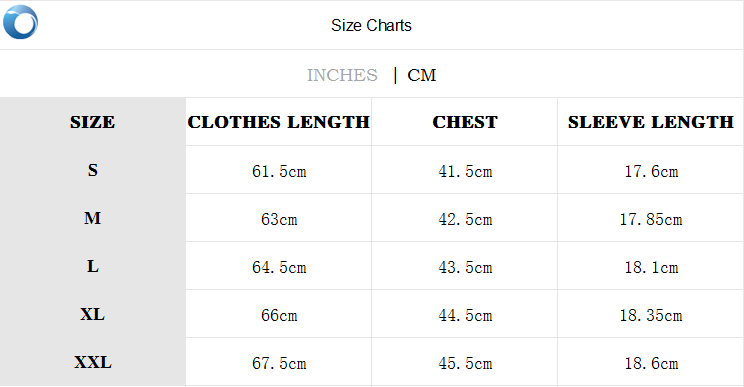Click the 61.5cm clothes length cell
Screen dimensions: 744x387
pyautogui.click(x=279, y=171)
